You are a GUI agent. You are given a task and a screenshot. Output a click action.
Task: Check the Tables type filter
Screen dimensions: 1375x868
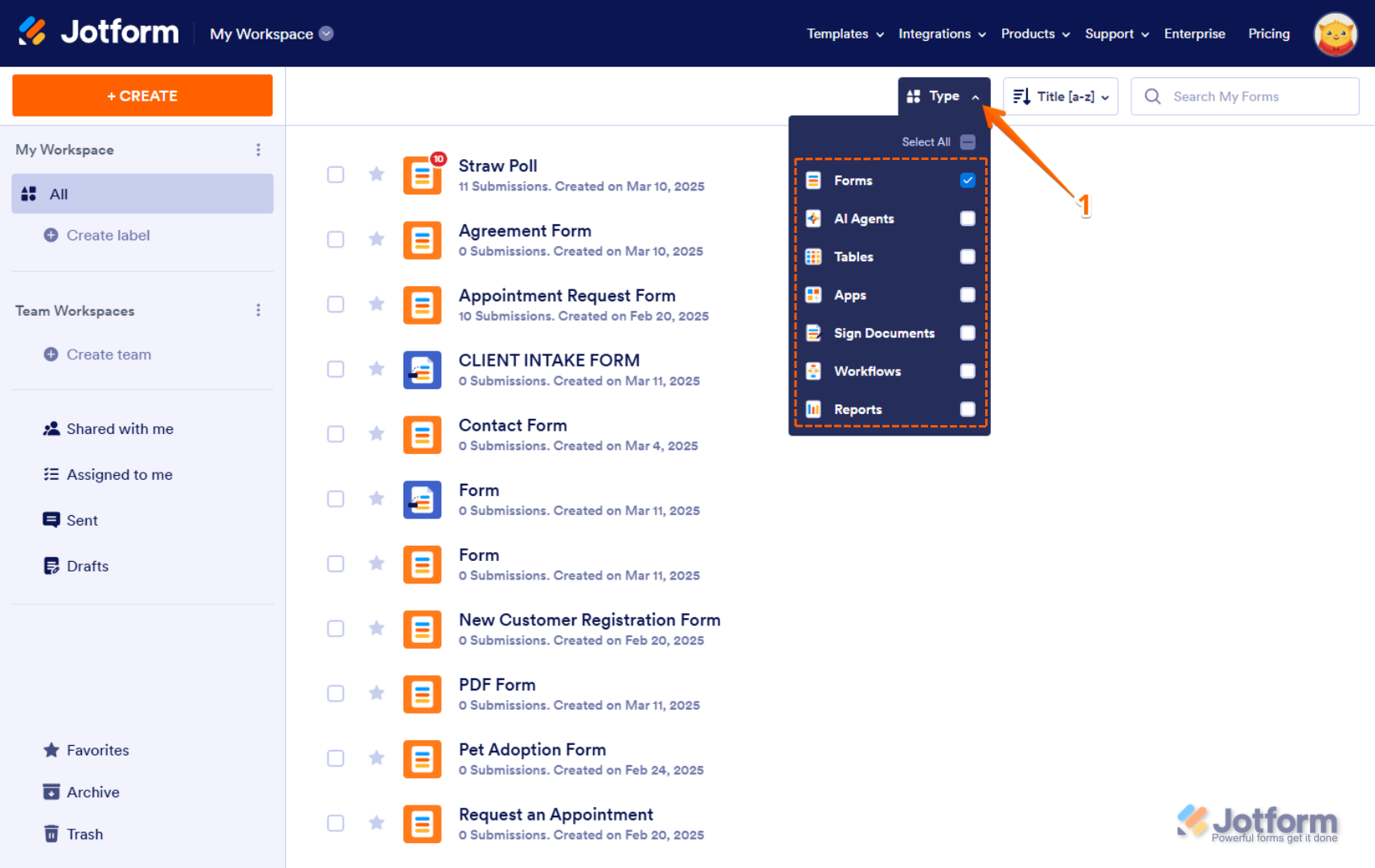[968, 256]
